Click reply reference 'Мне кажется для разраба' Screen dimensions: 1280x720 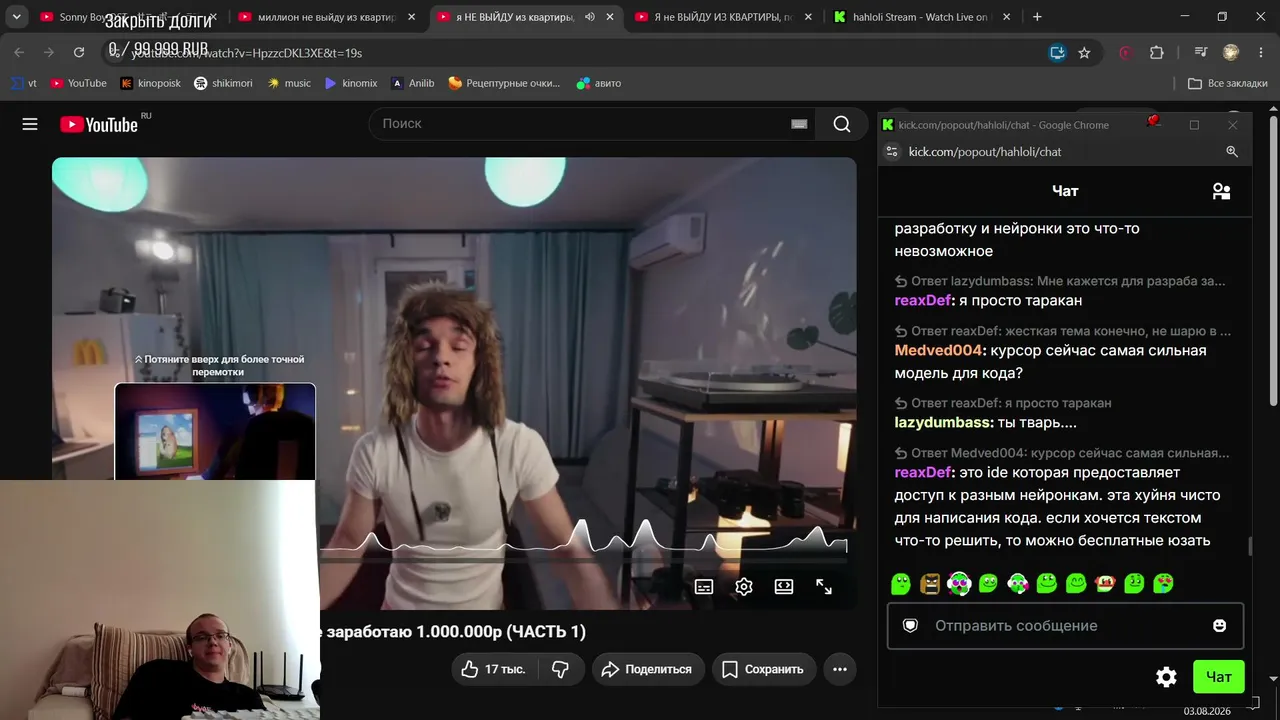[1059, 281]
